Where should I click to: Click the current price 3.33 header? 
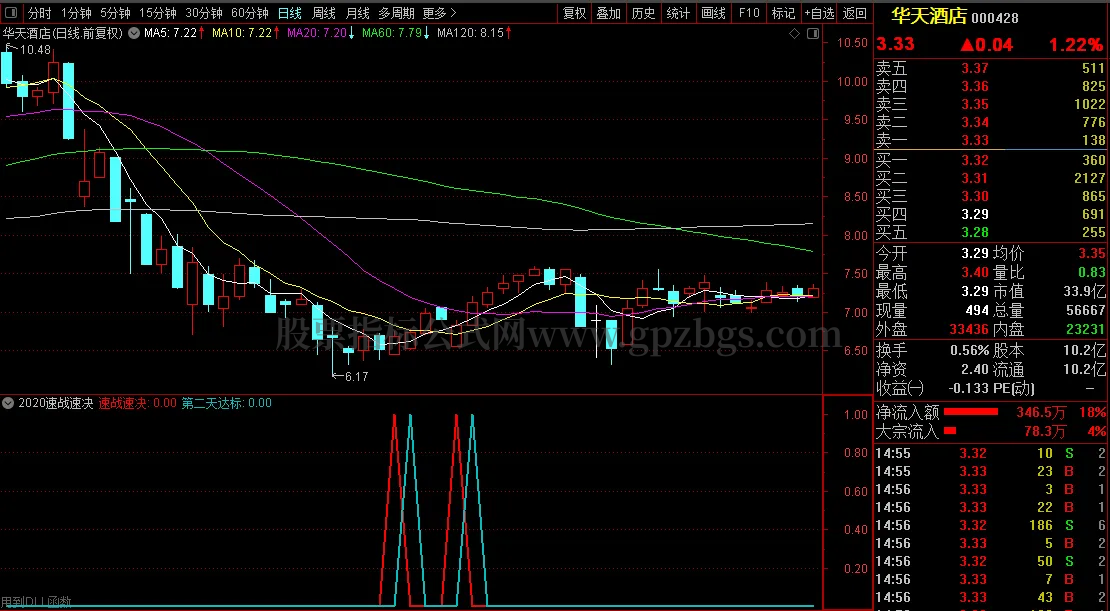pos(896,44)
